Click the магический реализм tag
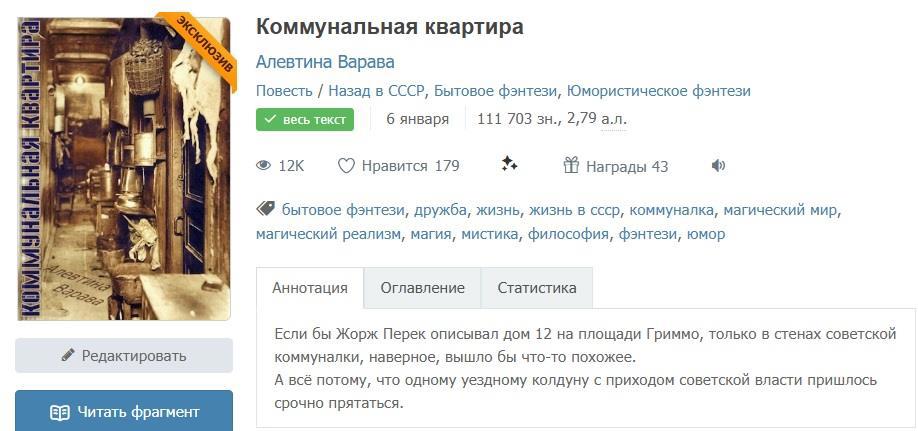This screenshot has width=918, height=431. point(328,234)
